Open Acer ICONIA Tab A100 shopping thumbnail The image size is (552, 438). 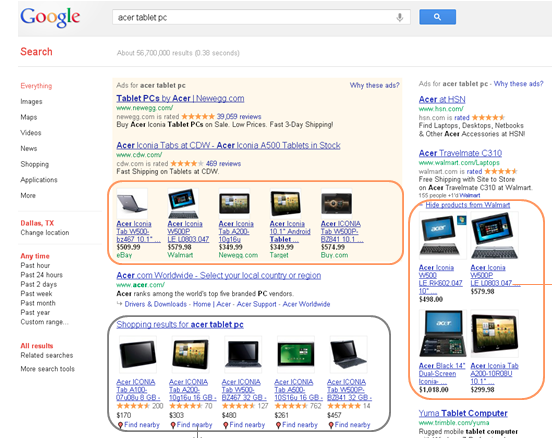(x=138, y=355)
